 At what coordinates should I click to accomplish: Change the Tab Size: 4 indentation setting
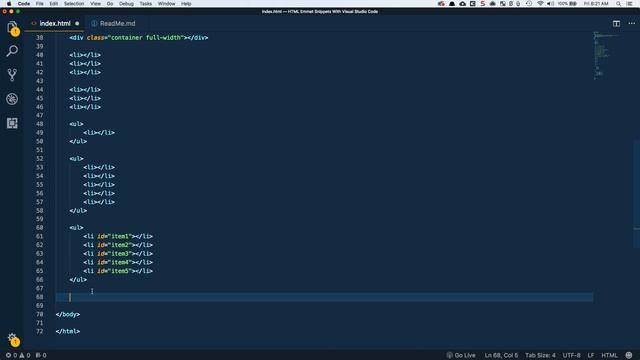[x=540, y=356]
